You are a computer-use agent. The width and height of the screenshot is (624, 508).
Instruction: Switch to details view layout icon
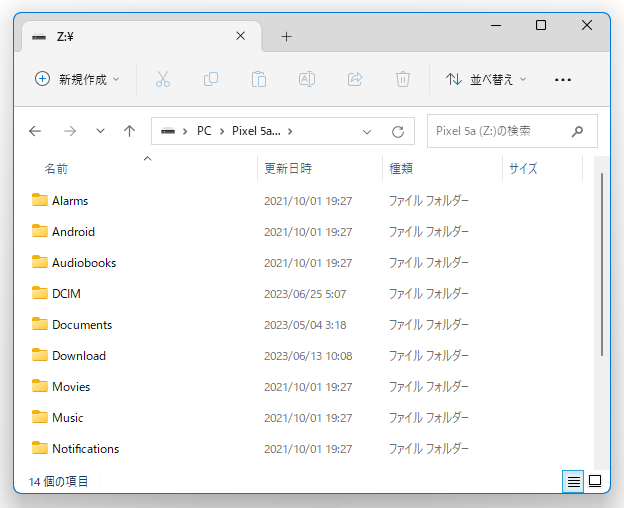[573, 482]
